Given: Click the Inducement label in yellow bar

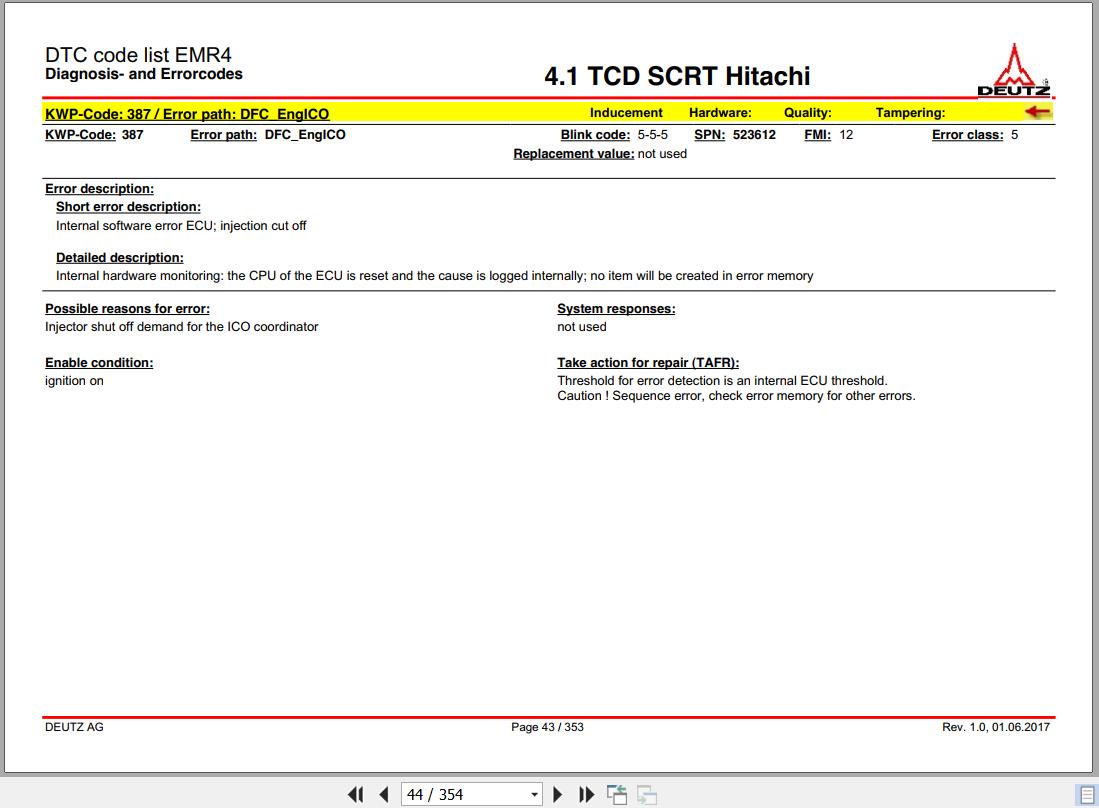Looking at the screenshot, I should pyautogui.click(x=626, y=113).
